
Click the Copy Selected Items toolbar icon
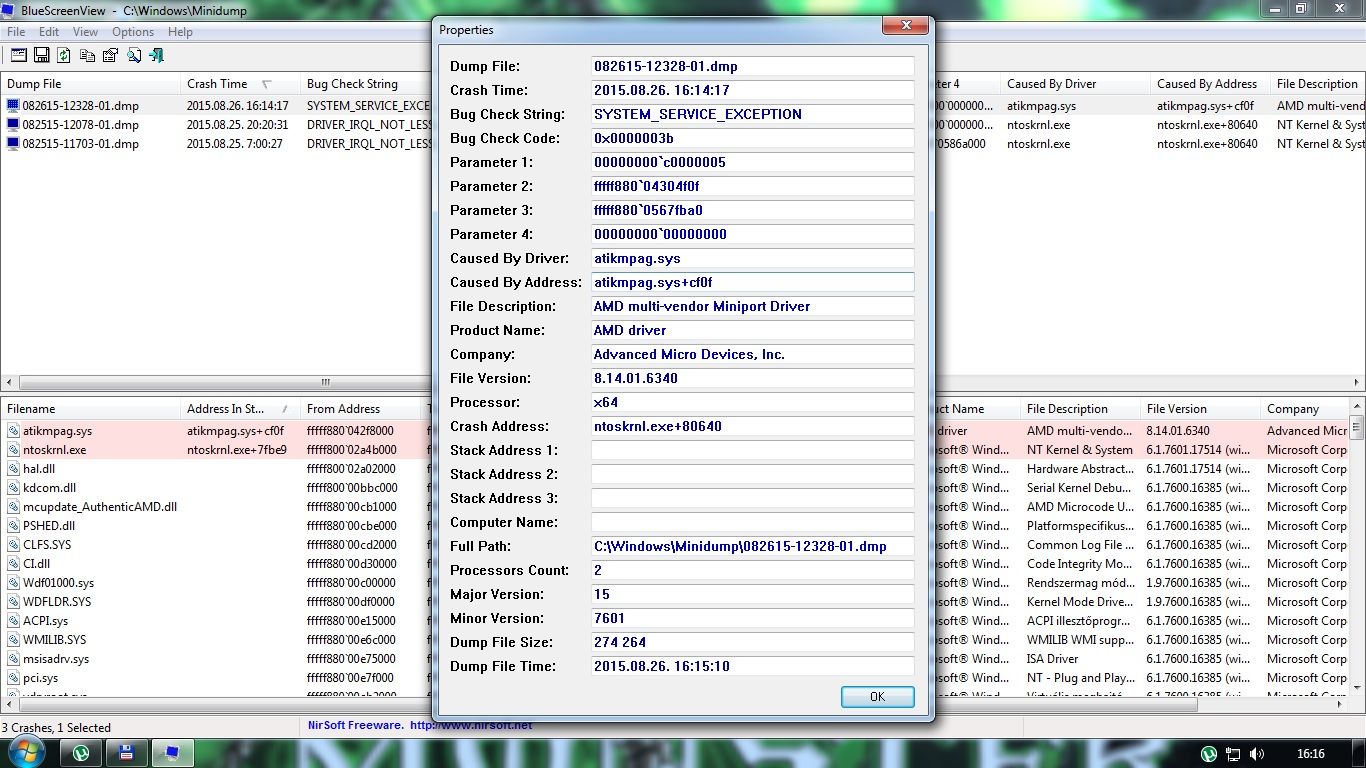(x=88, y=55)
